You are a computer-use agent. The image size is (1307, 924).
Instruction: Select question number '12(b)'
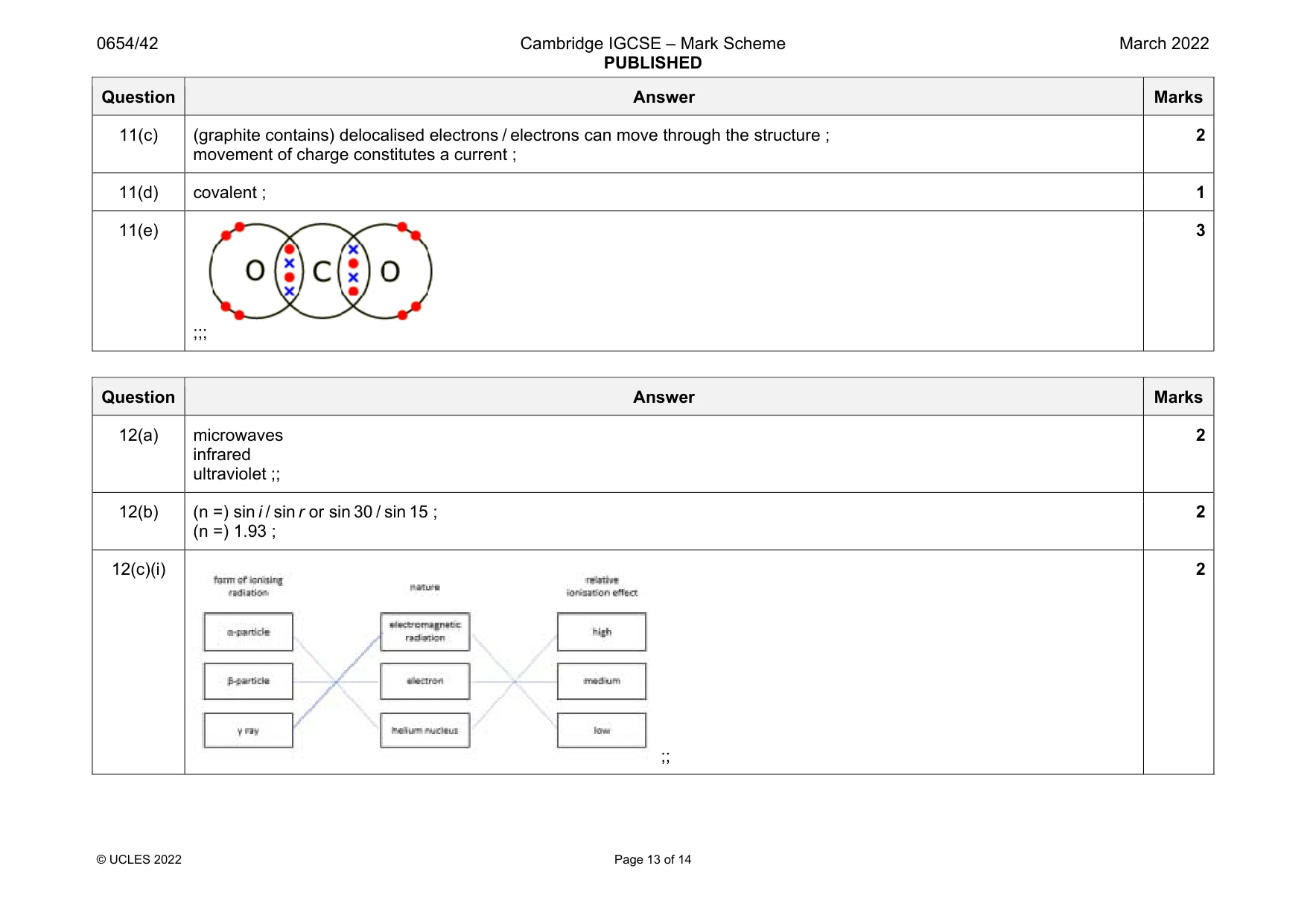point(139,512)
